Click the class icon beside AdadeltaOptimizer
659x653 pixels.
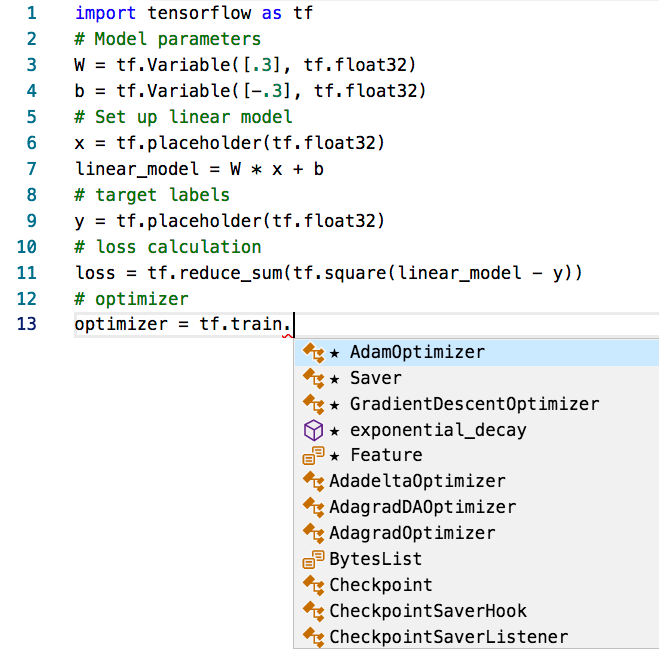pyautogui.click(x=314, y=482)
